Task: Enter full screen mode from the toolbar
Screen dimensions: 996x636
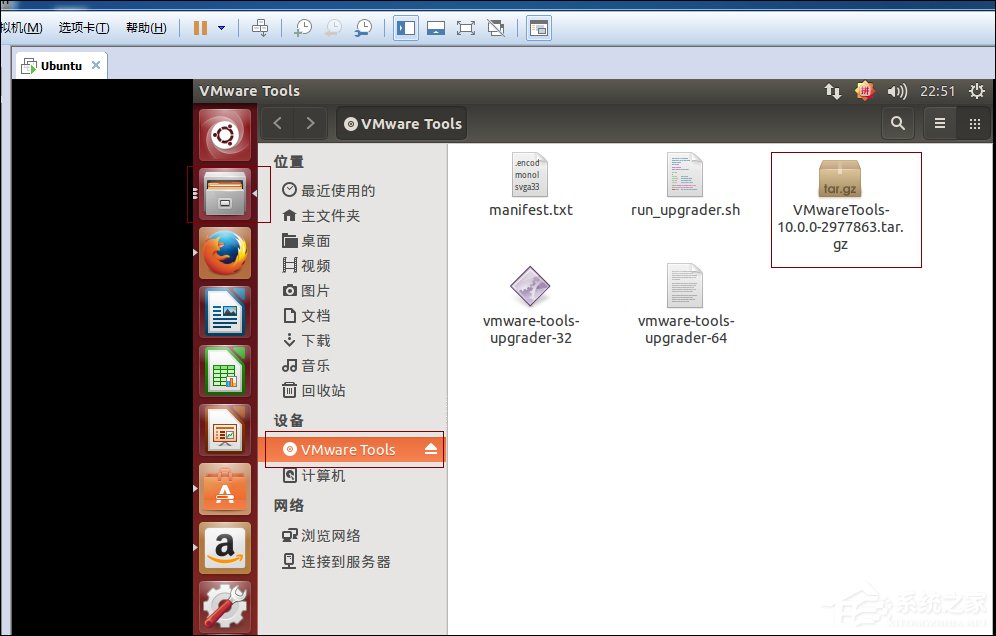Action: (466, 28)
